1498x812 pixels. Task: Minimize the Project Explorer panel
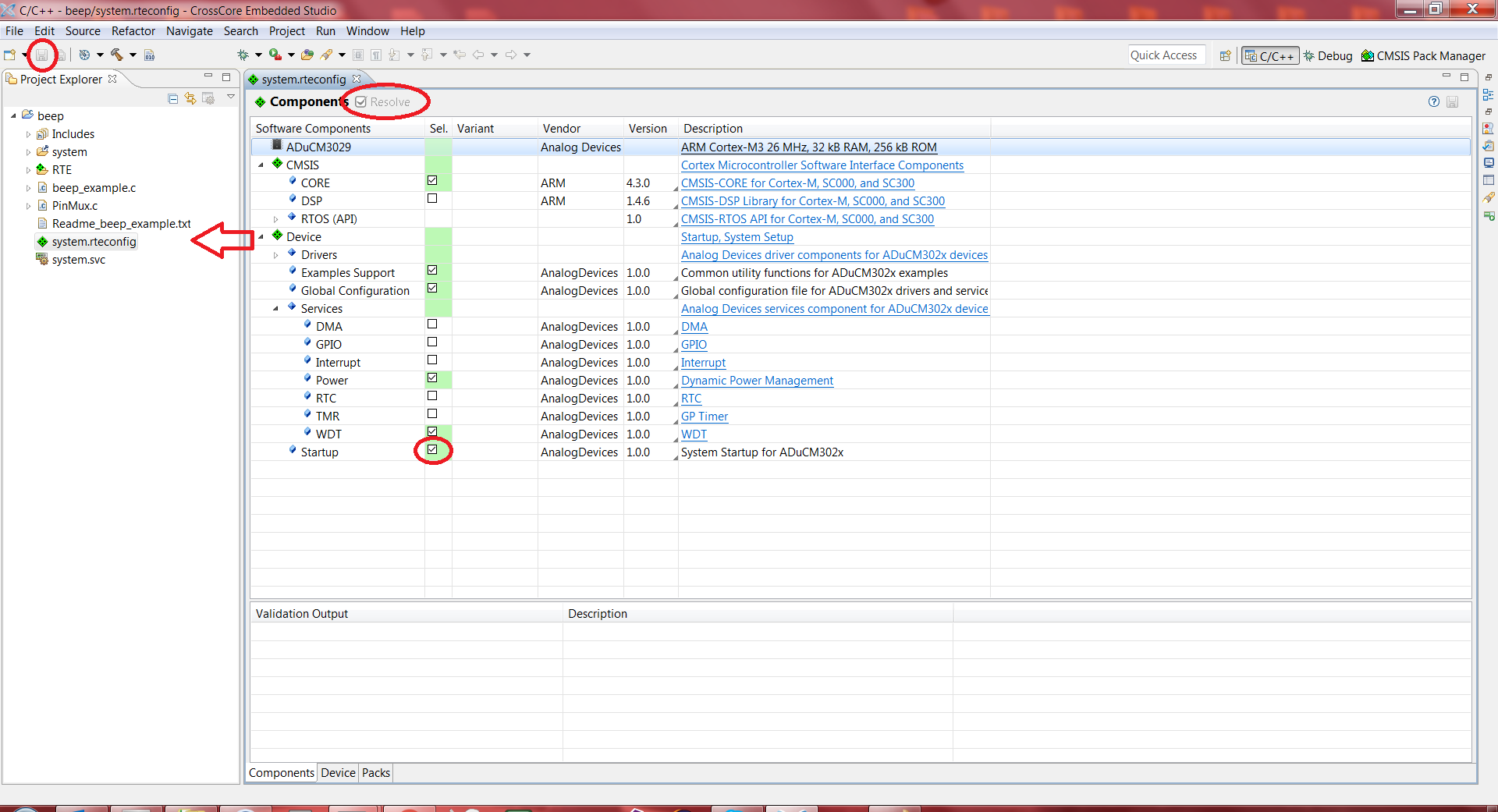click(x=208, y=76)
